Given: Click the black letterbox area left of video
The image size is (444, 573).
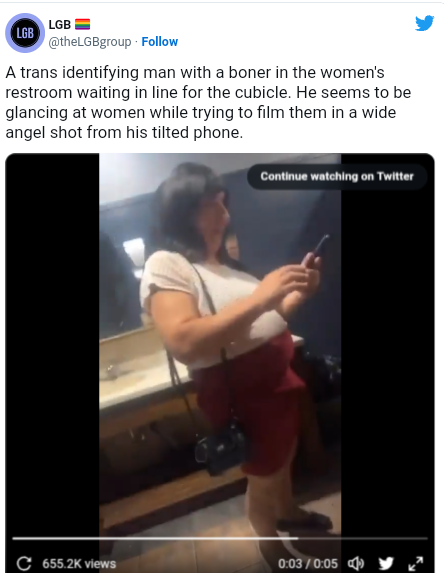Looking at the screenshot, I should point(52,344).
